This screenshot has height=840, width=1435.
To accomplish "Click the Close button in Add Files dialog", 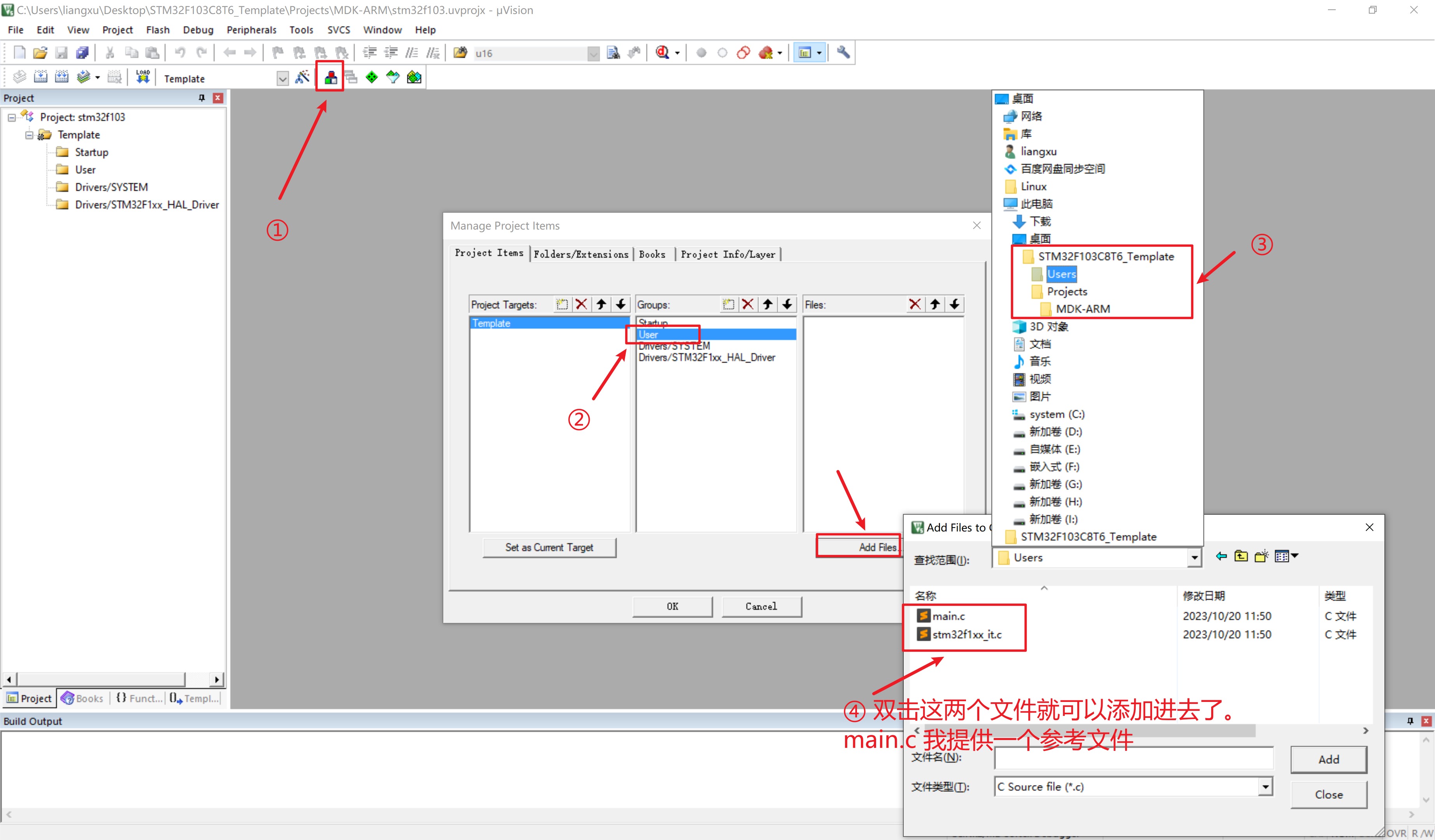I will pos(1328,794).
